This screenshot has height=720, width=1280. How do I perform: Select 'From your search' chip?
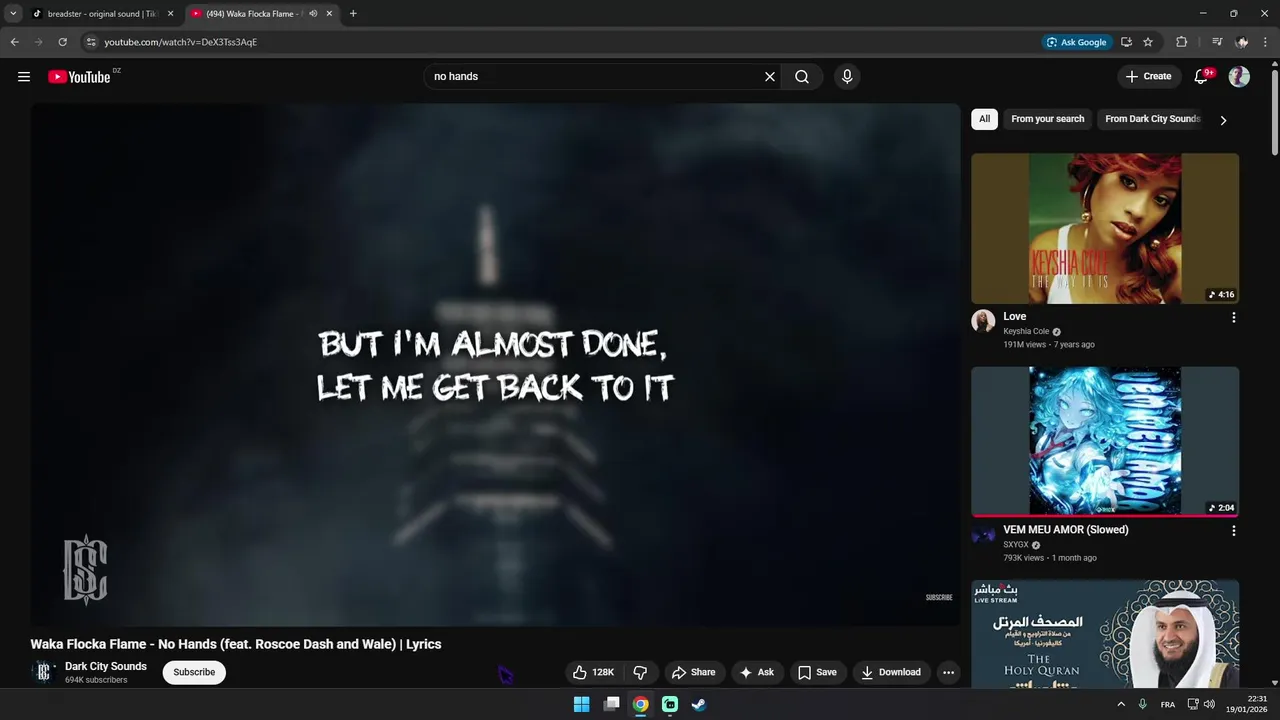pos(1047,119)
